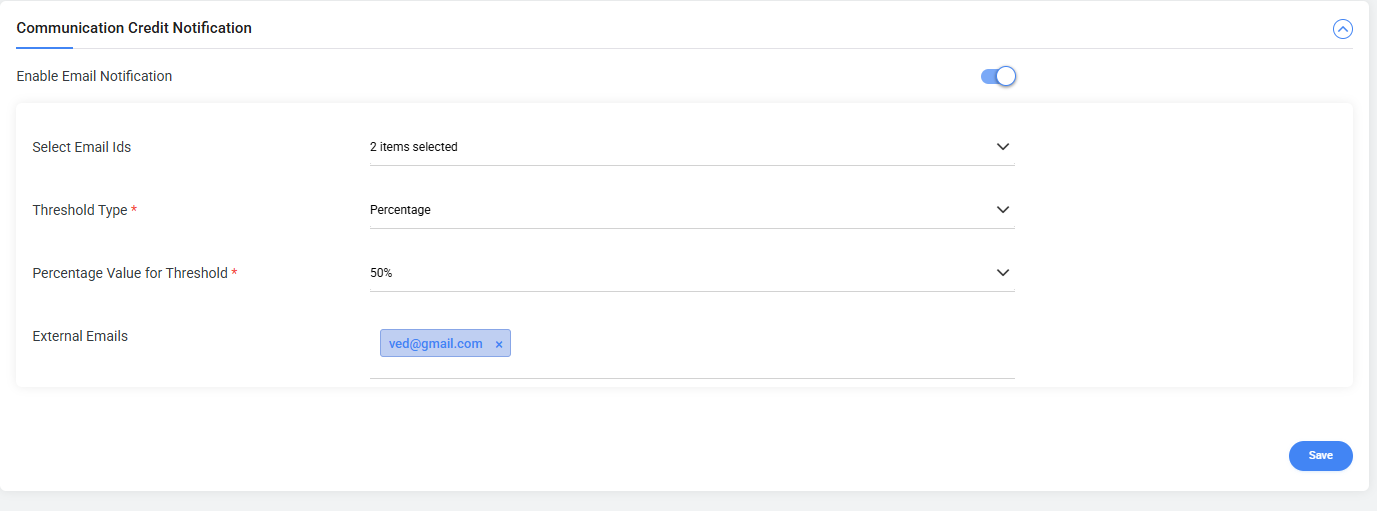Open the dropdown showing 50% value
This screenshot has height=511, width=1377.
(x=680, y=273)
